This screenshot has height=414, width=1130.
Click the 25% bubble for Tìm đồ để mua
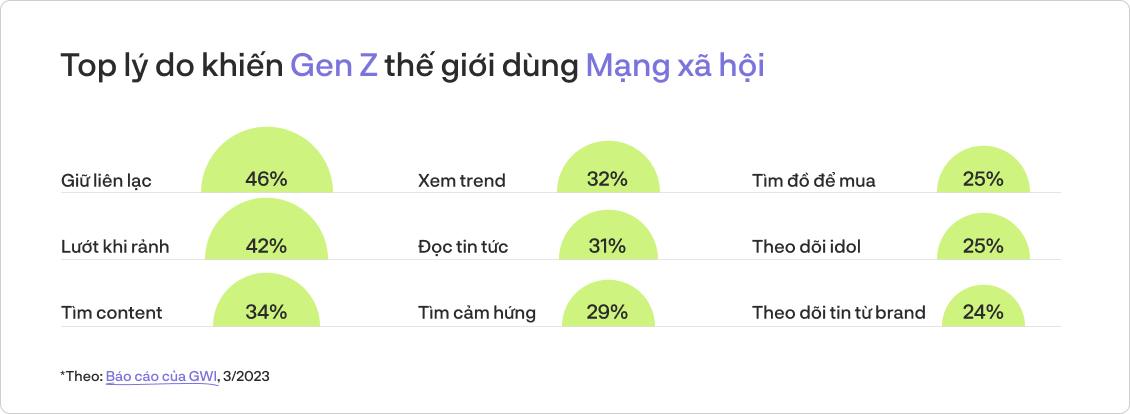tap(983, 170)
